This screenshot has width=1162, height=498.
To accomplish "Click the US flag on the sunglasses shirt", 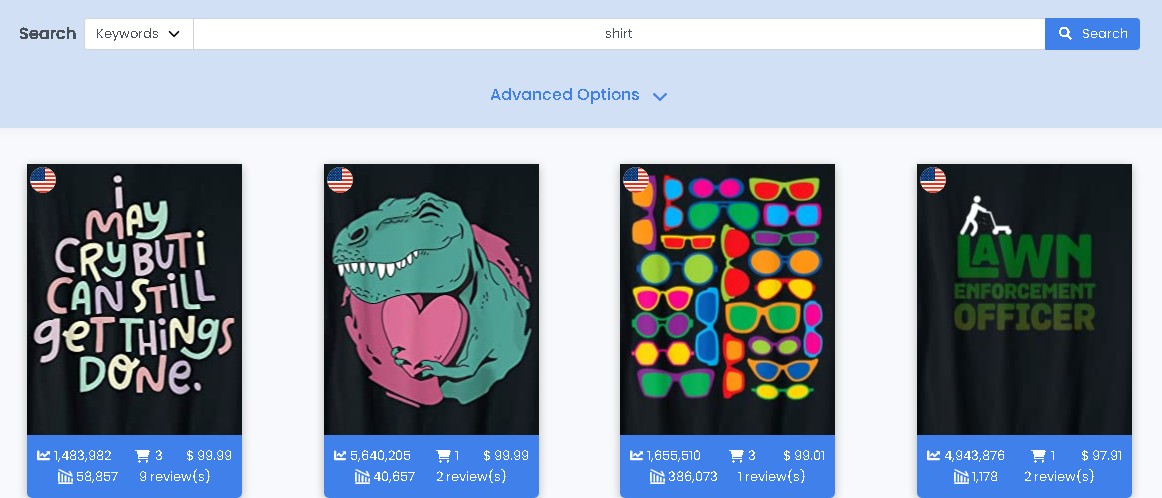I will click(636, 180).
